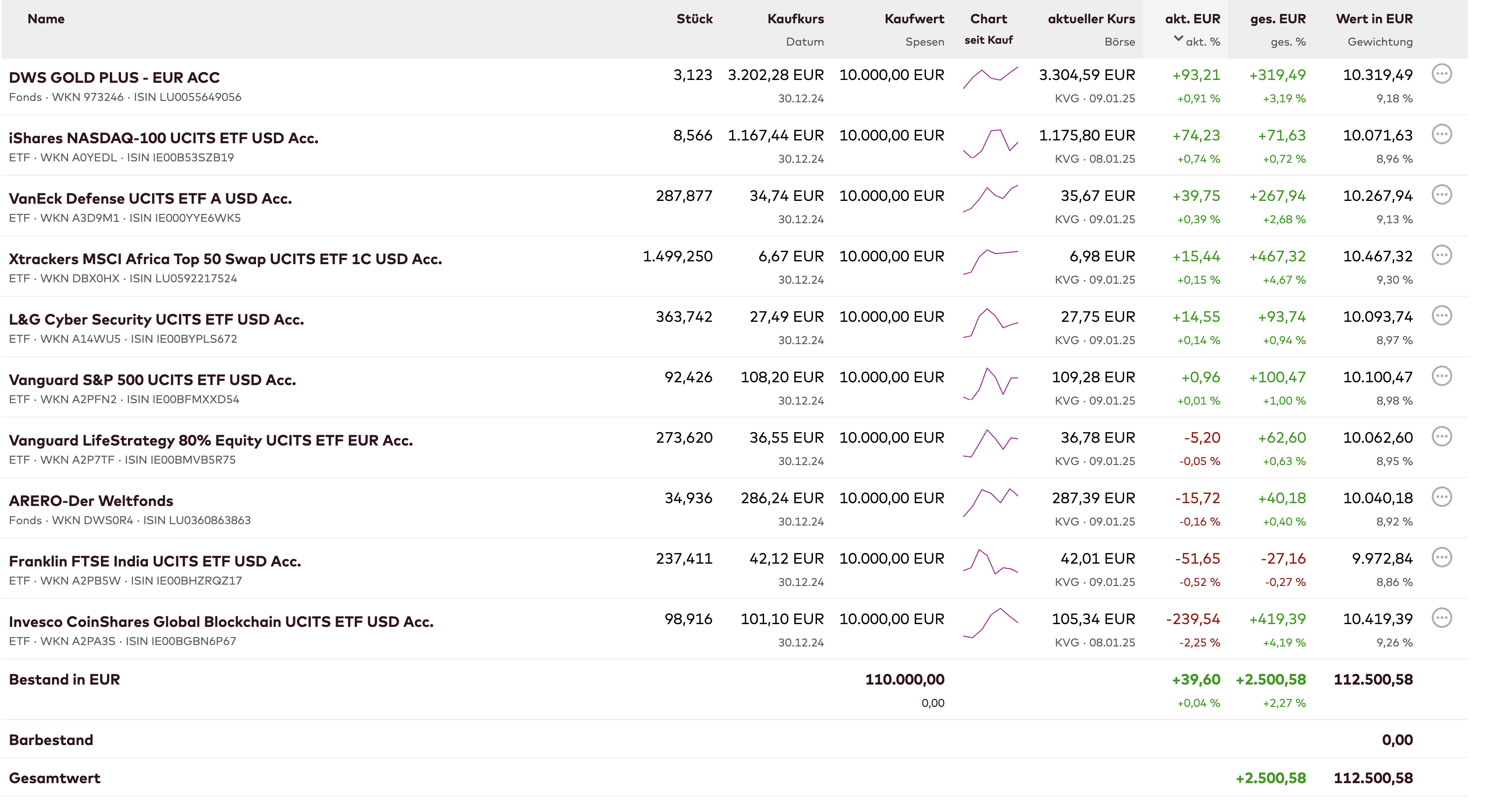This screenshot has height=812, width=1503.
Task: Sort table by Name column header
Action: click(x=46, y=19)
